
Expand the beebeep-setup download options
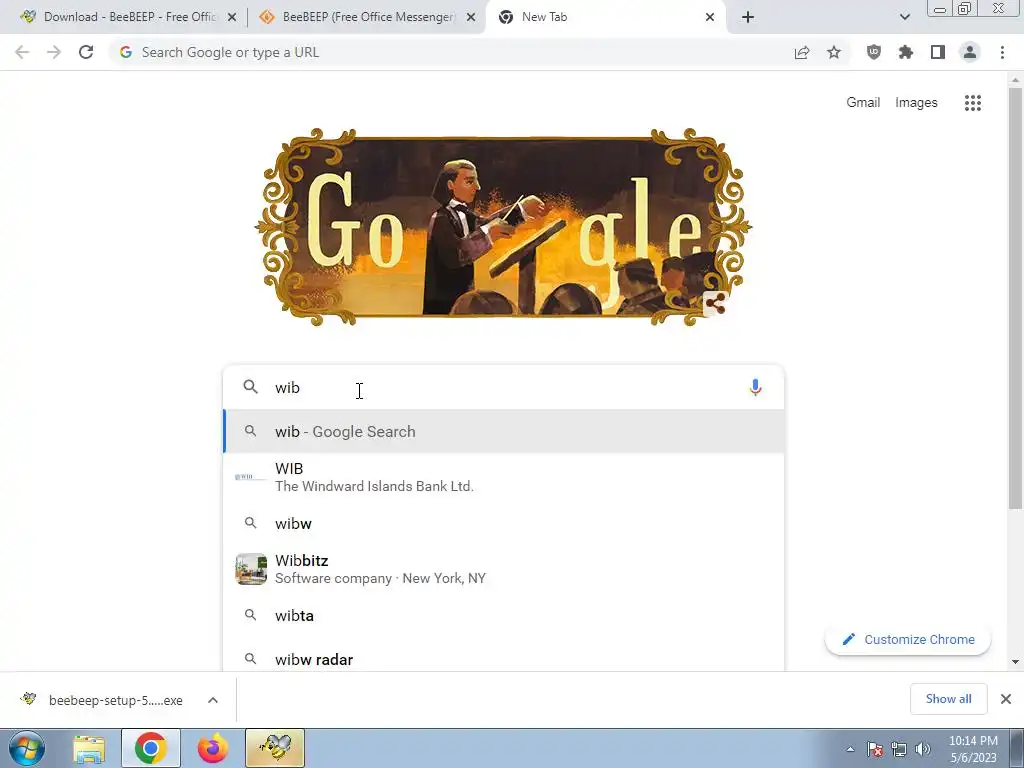click(x=213, y=700)
